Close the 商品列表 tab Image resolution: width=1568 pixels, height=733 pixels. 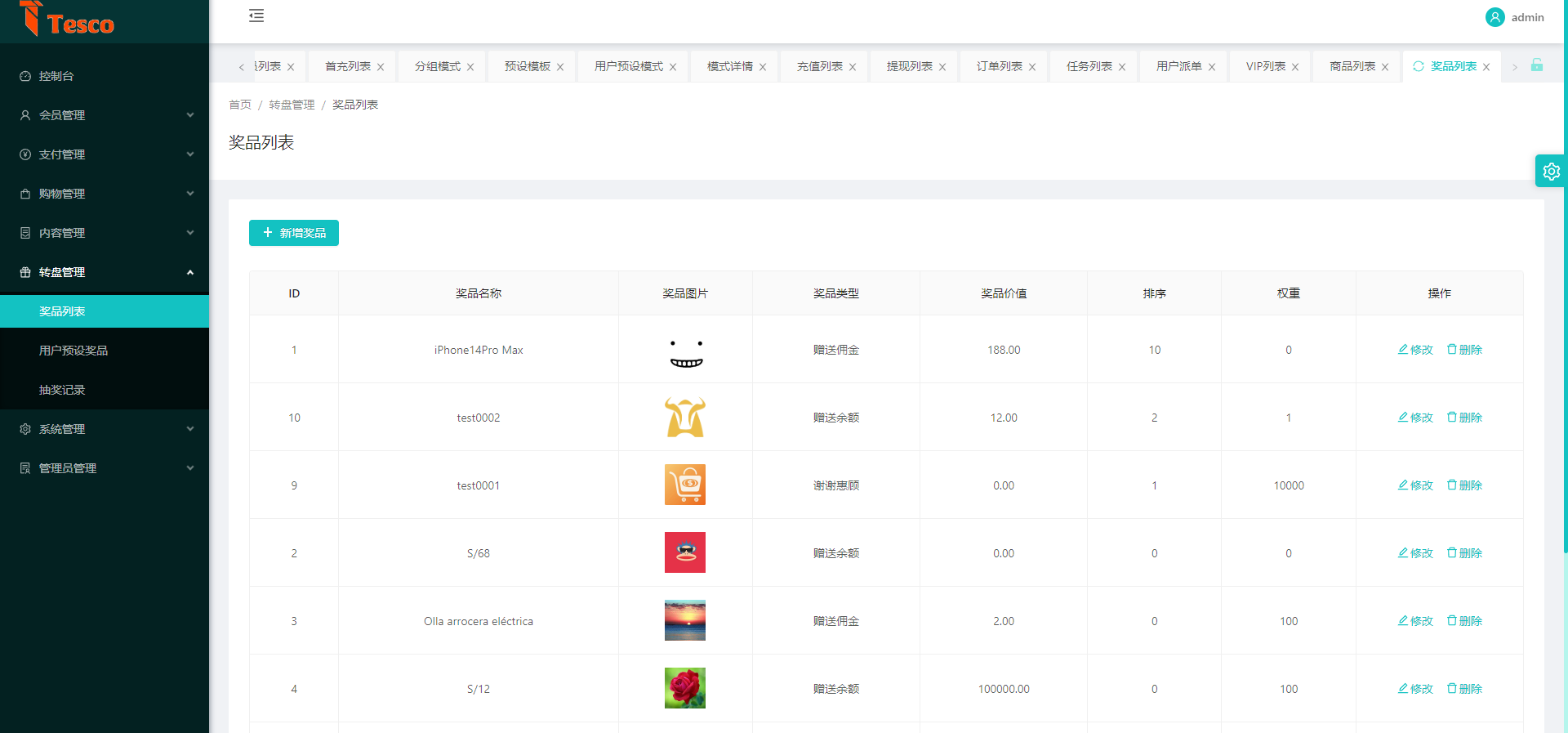tap(1385, 67)
